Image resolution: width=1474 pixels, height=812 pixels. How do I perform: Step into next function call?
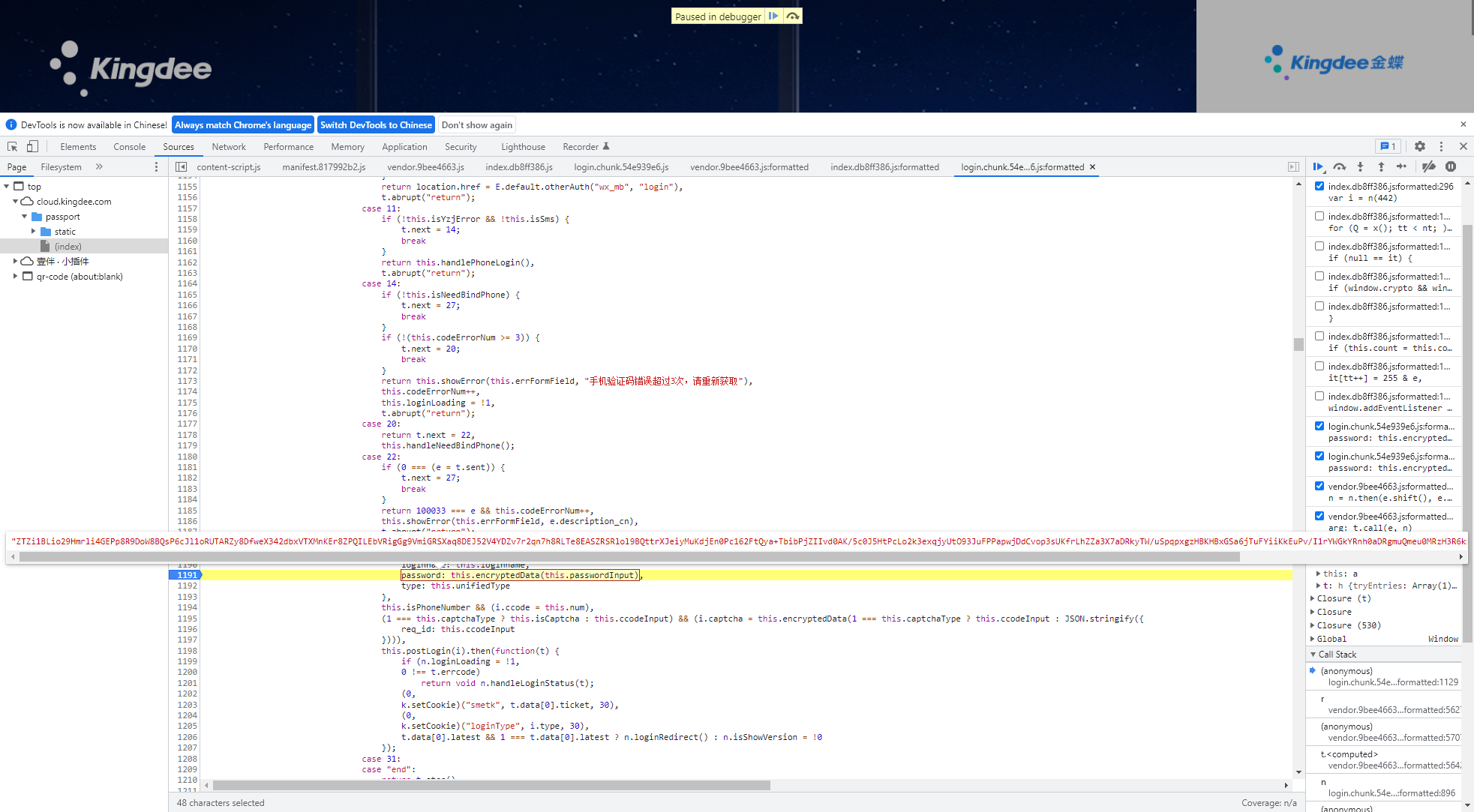coord(1360,166)
